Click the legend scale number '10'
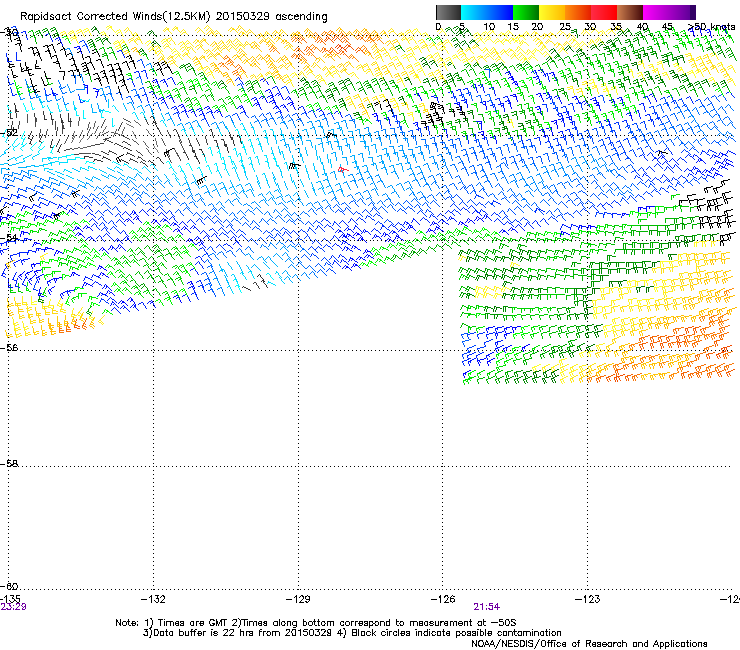The image size is (740, 650). point(489,27)
